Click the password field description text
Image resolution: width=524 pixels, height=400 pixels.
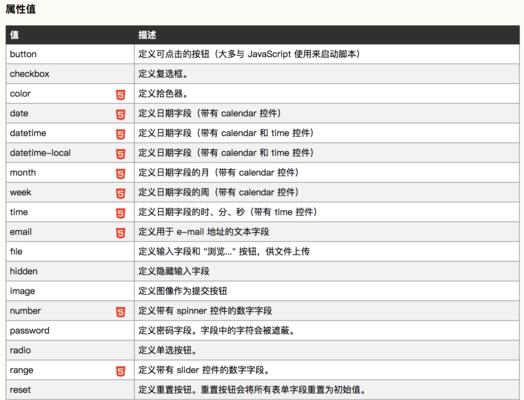[217, 331]
